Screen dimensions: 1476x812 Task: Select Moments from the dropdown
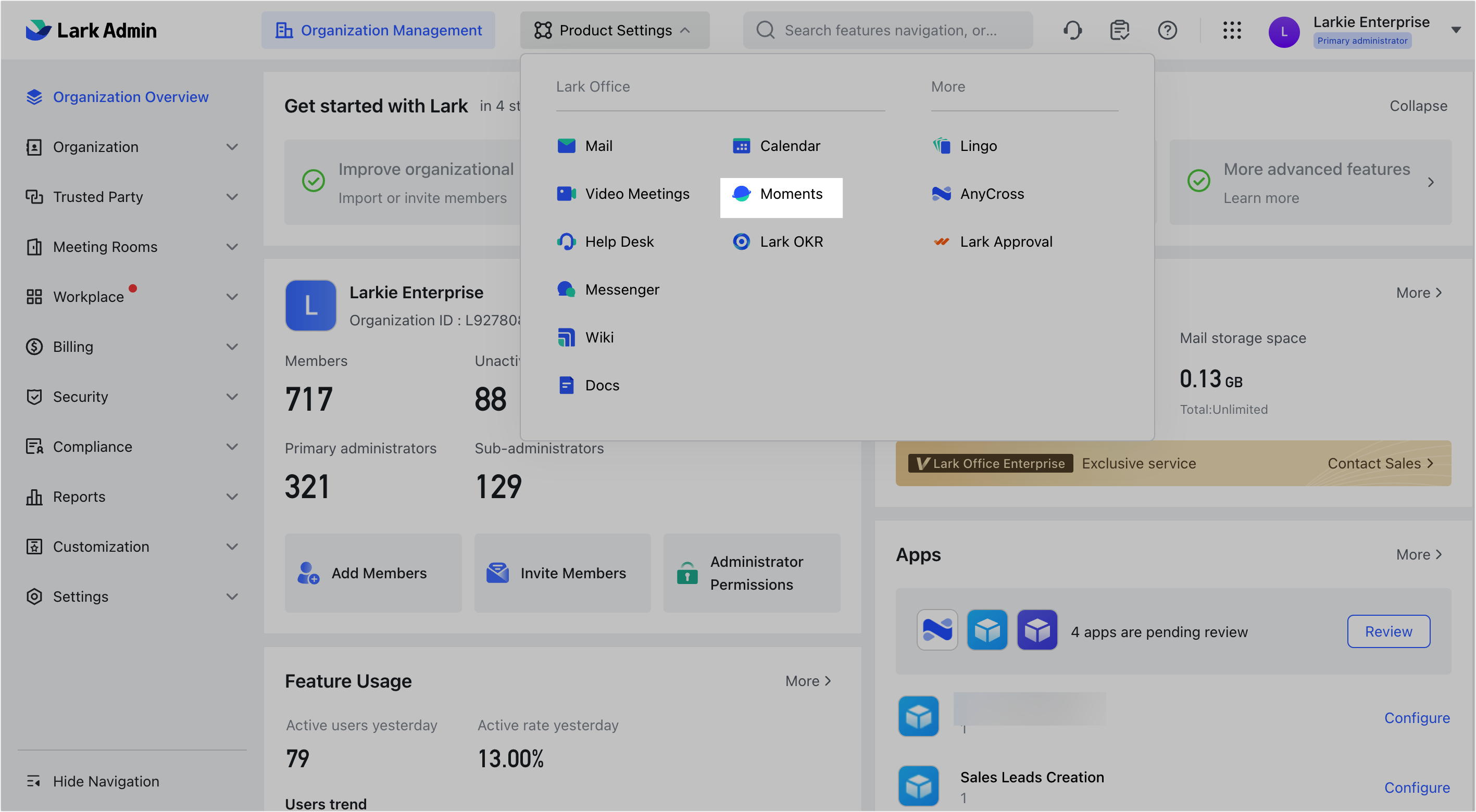(x=780, y=198)
